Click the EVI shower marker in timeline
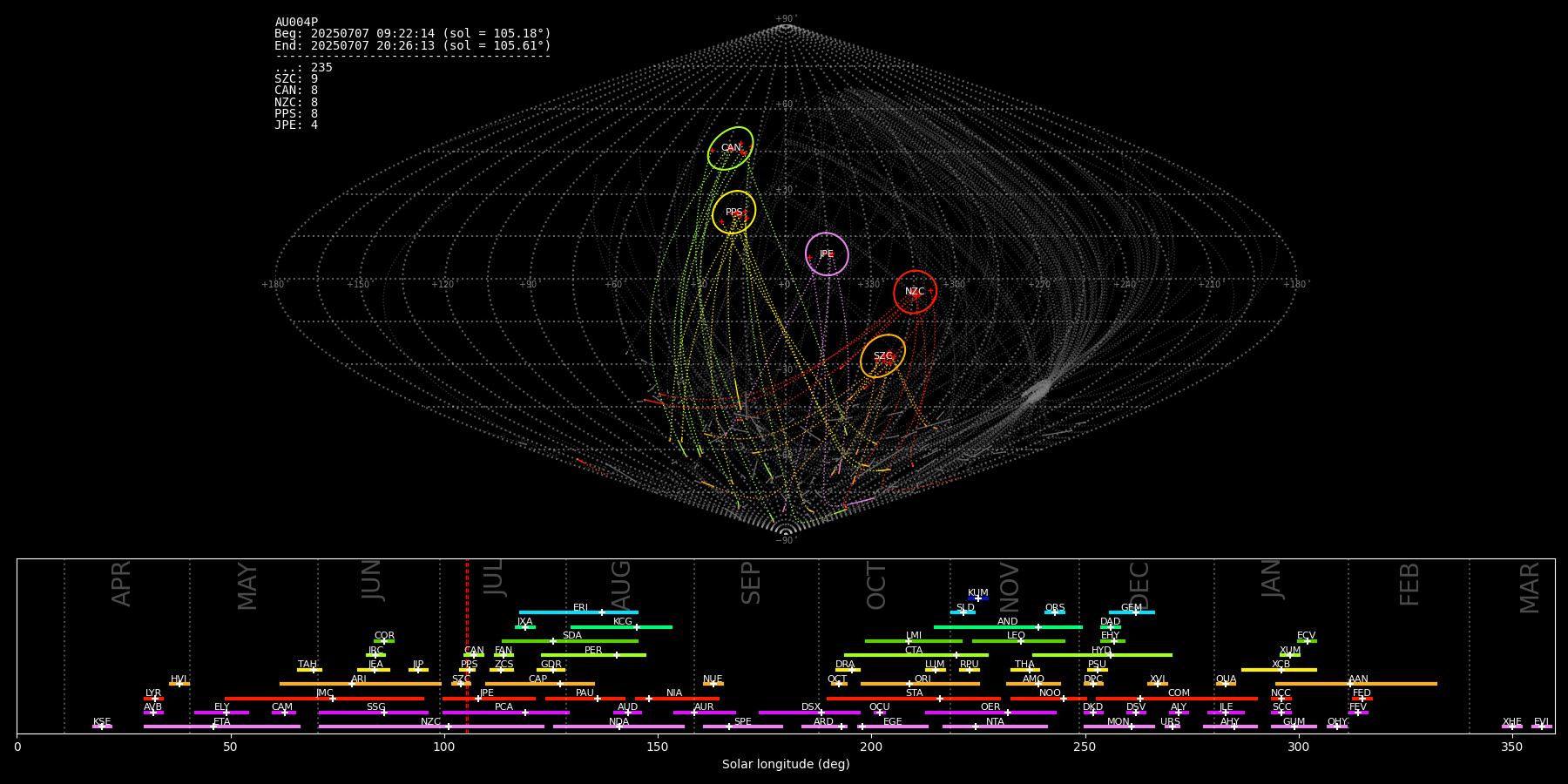Image resolution: width=1568 pixels, height=784 pixels. click(1542, 727)
